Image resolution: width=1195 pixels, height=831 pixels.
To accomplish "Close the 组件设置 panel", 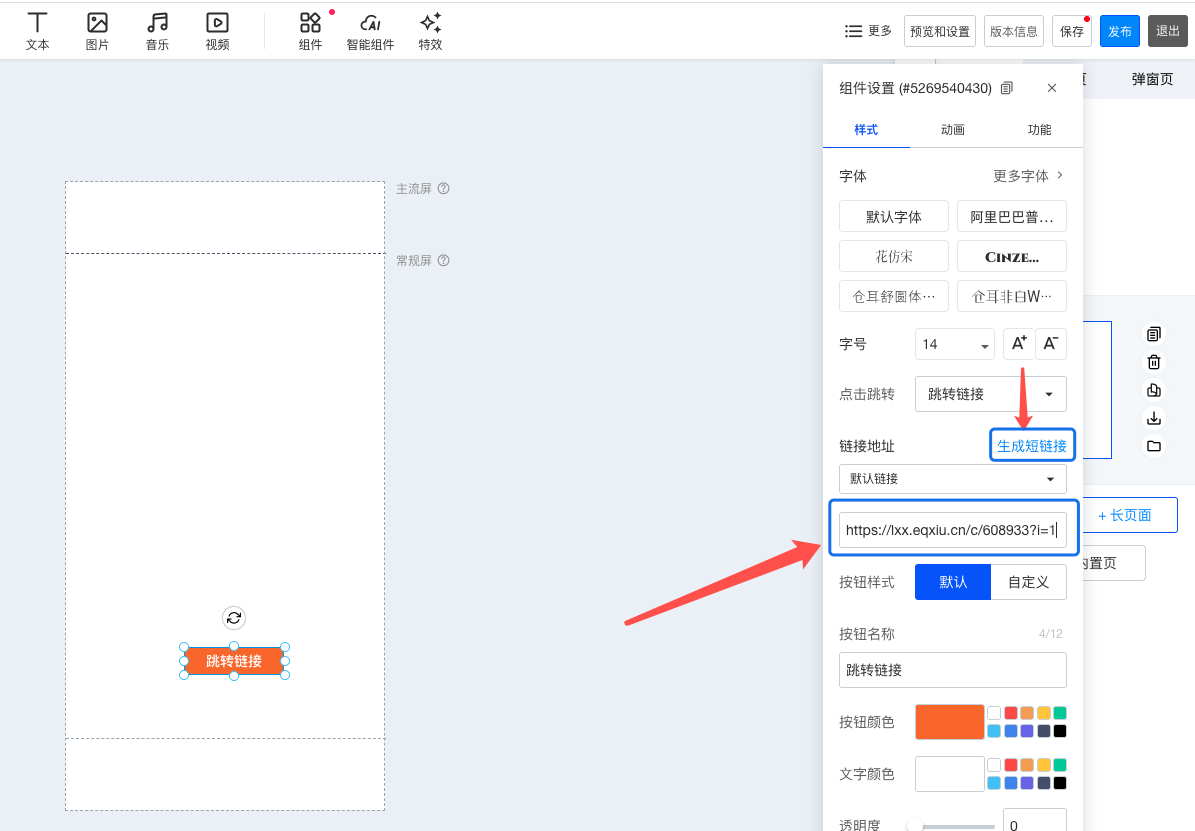I will 1052,88.
